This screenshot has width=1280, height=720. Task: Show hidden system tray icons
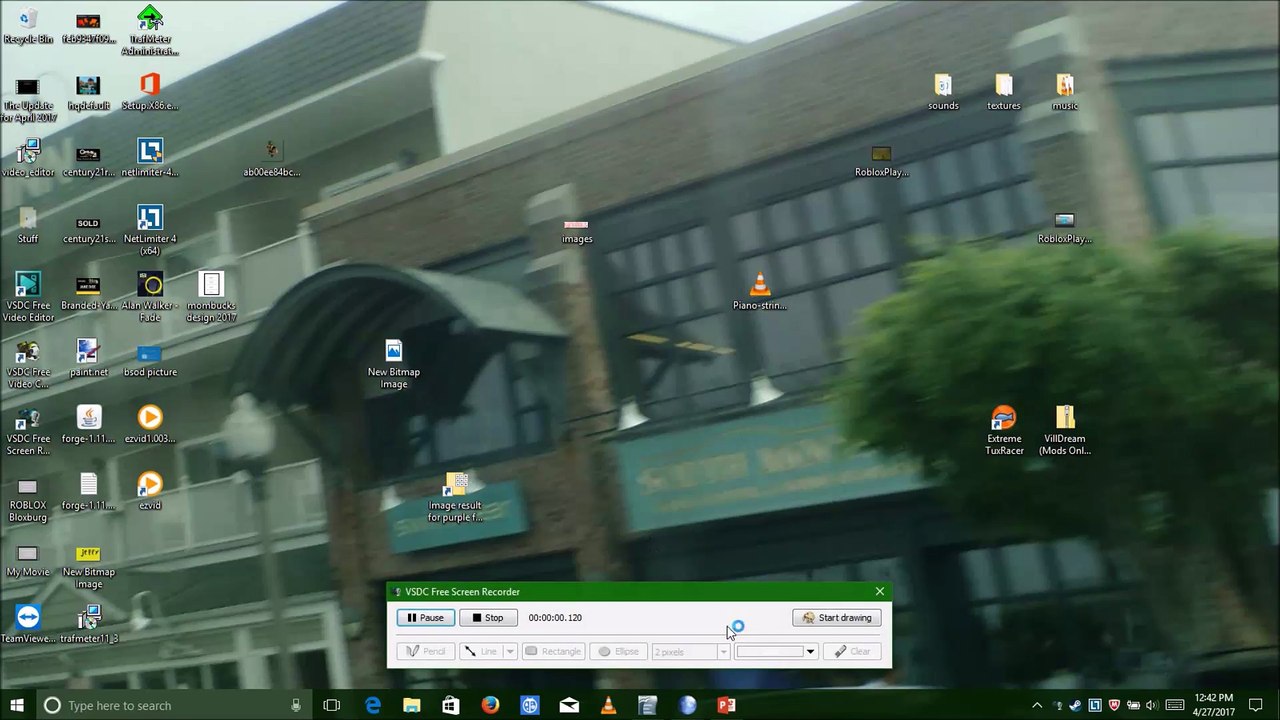(x=1037, y=705)
